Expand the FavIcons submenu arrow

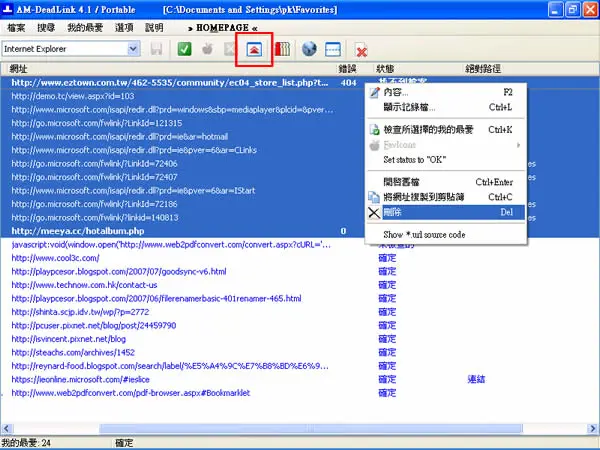coord(518,145)
